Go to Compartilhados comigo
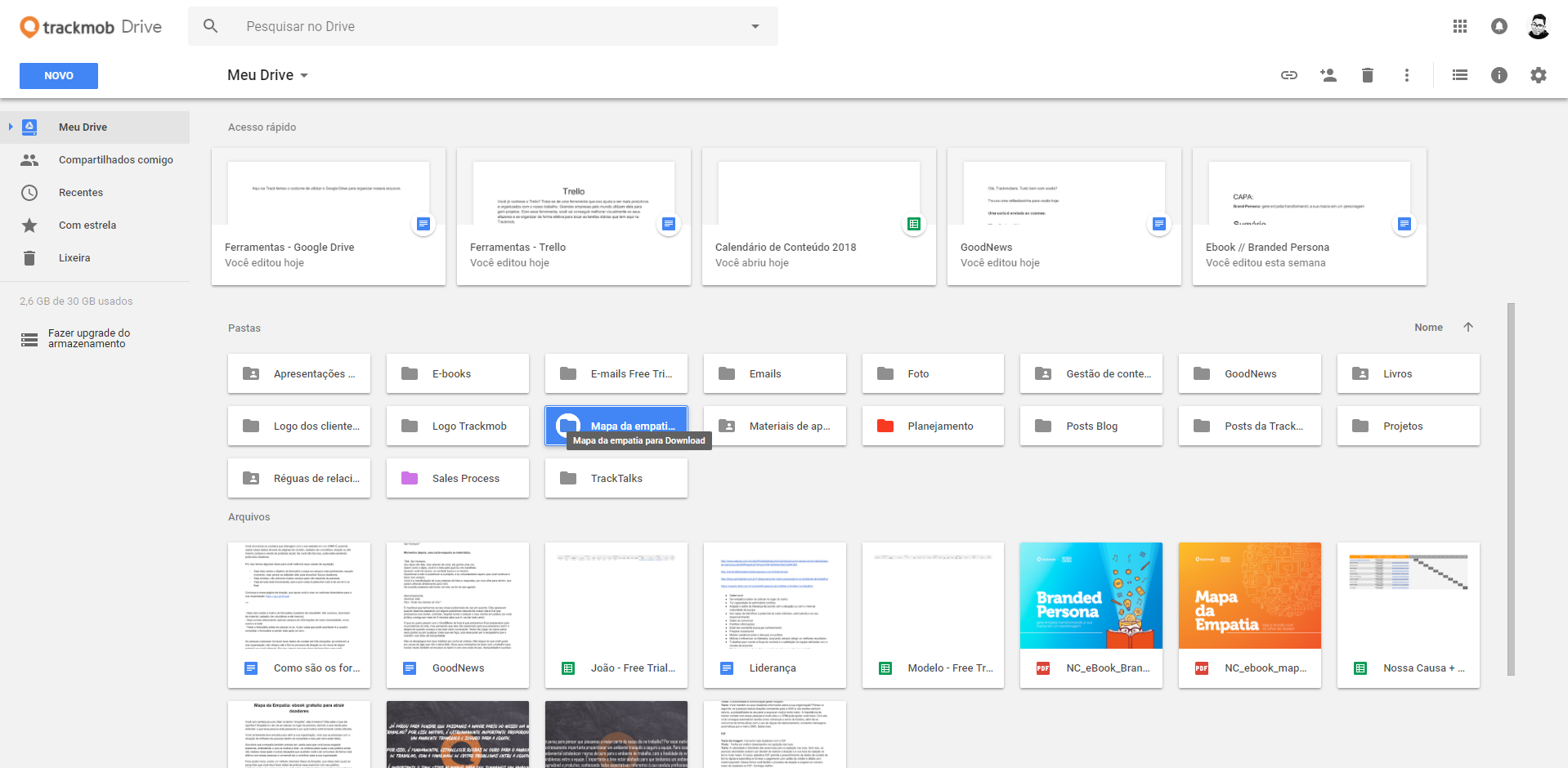 tap(115, 160)
